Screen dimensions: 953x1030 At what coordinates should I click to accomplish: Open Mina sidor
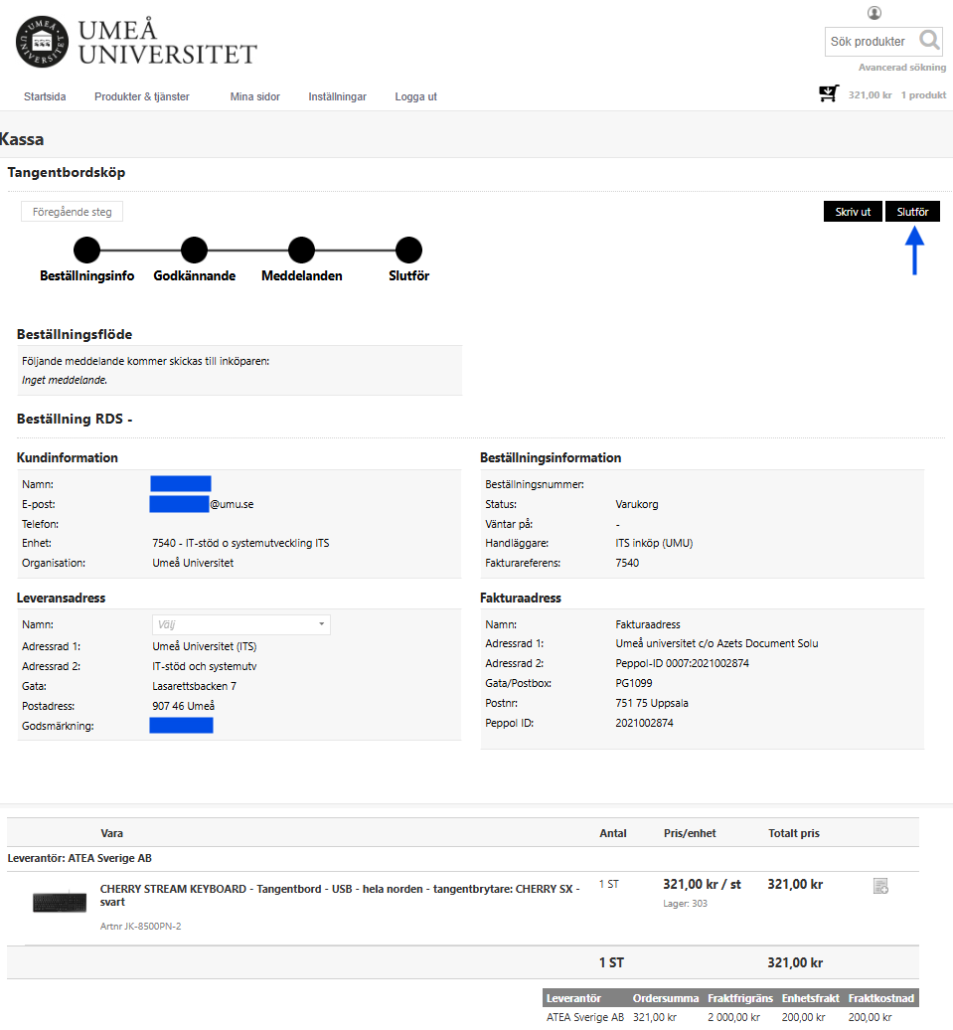(255, 97)
